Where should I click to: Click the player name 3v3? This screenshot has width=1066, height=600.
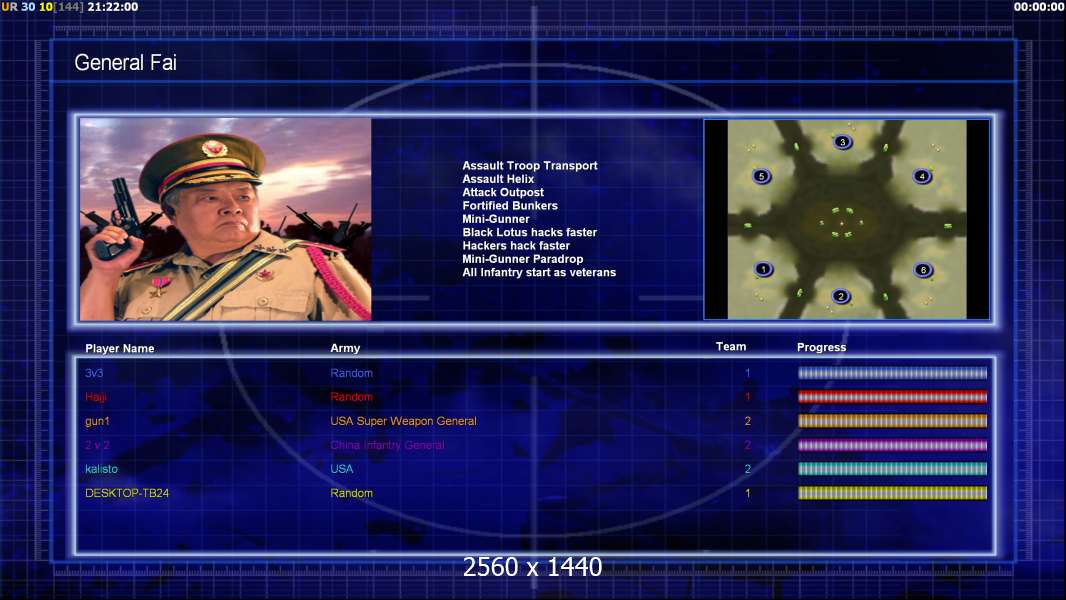pyautogui.click(x=94, y=373)
